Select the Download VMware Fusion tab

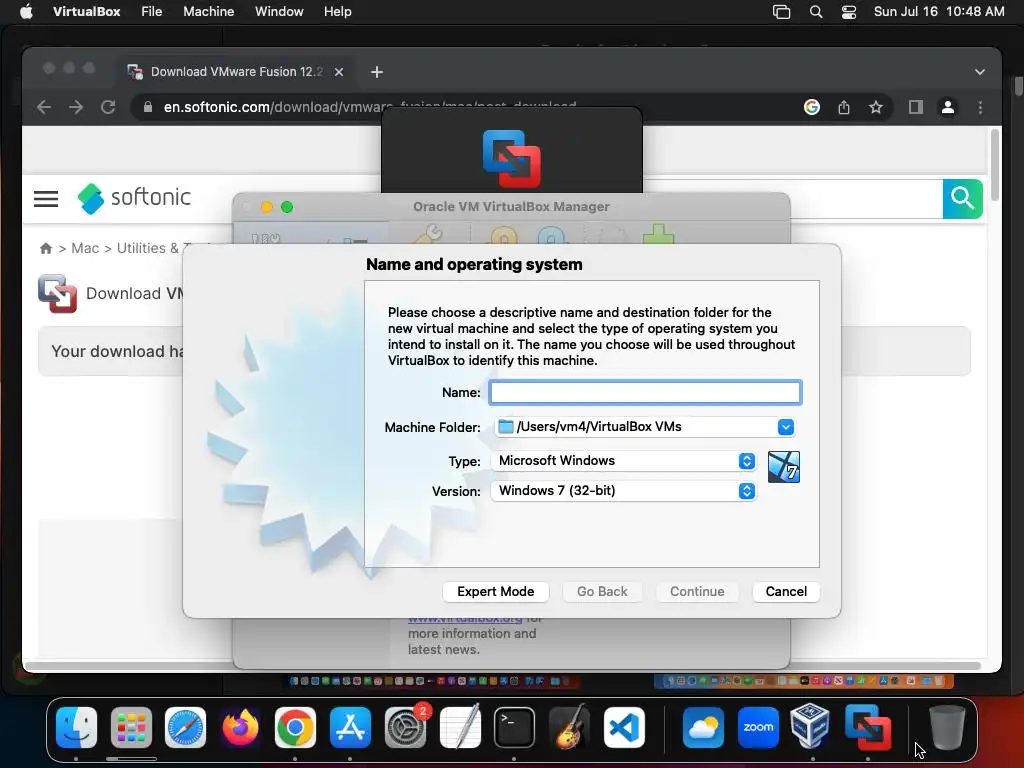(236, 72)
